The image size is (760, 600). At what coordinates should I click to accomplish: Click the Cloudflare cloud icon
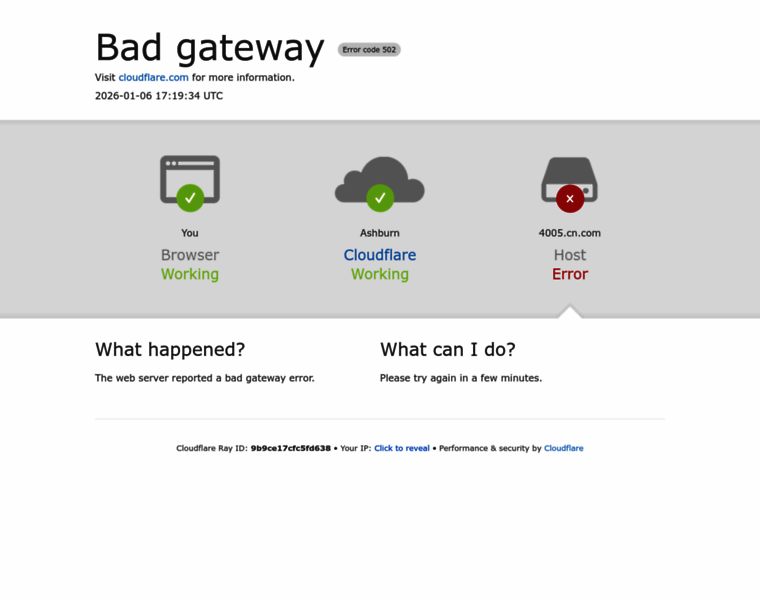(380, 179)
